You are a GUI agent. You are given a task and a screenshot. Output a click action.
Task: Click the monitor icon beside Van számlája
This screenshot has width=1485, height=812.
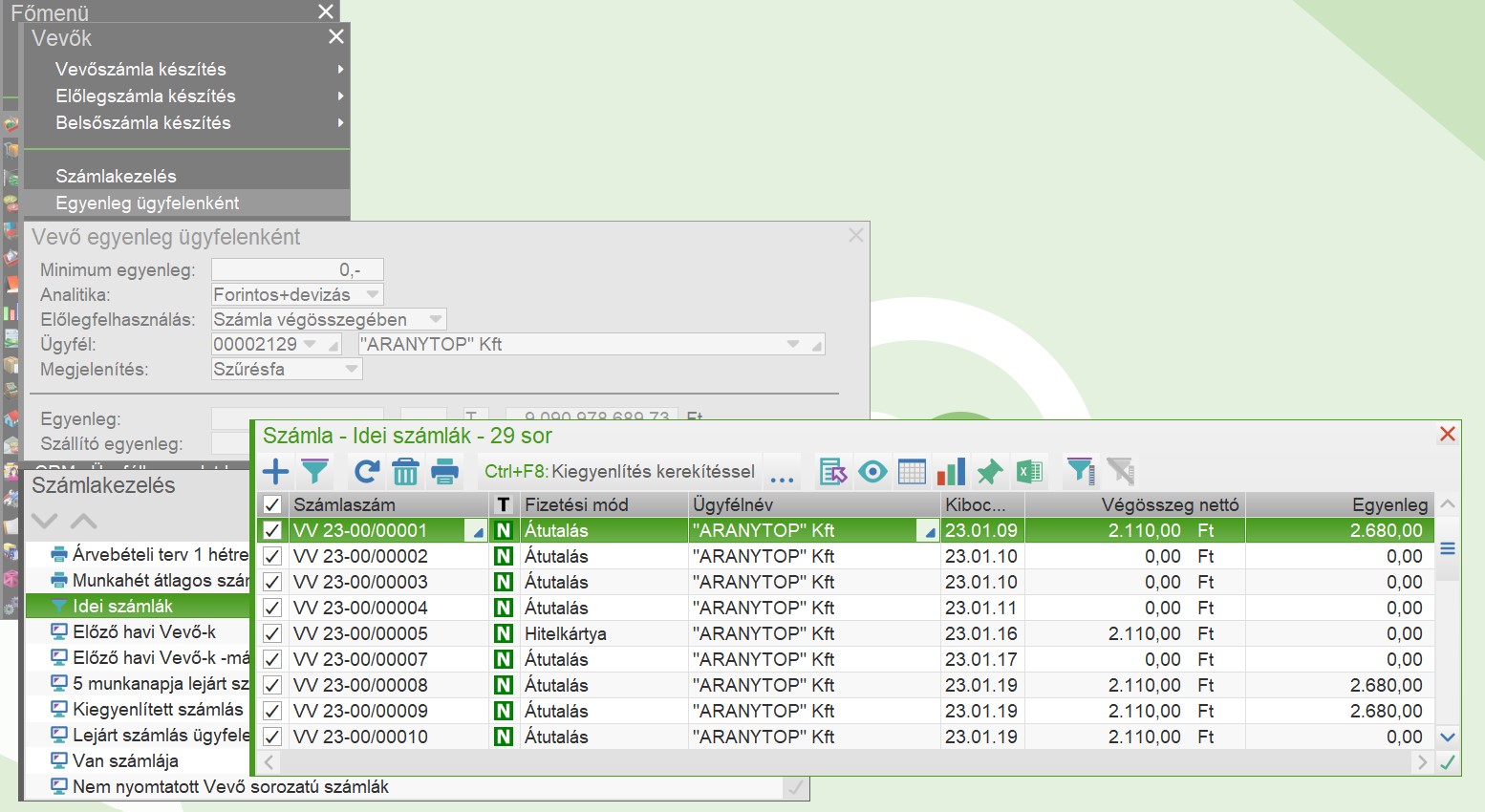point(59,760)
